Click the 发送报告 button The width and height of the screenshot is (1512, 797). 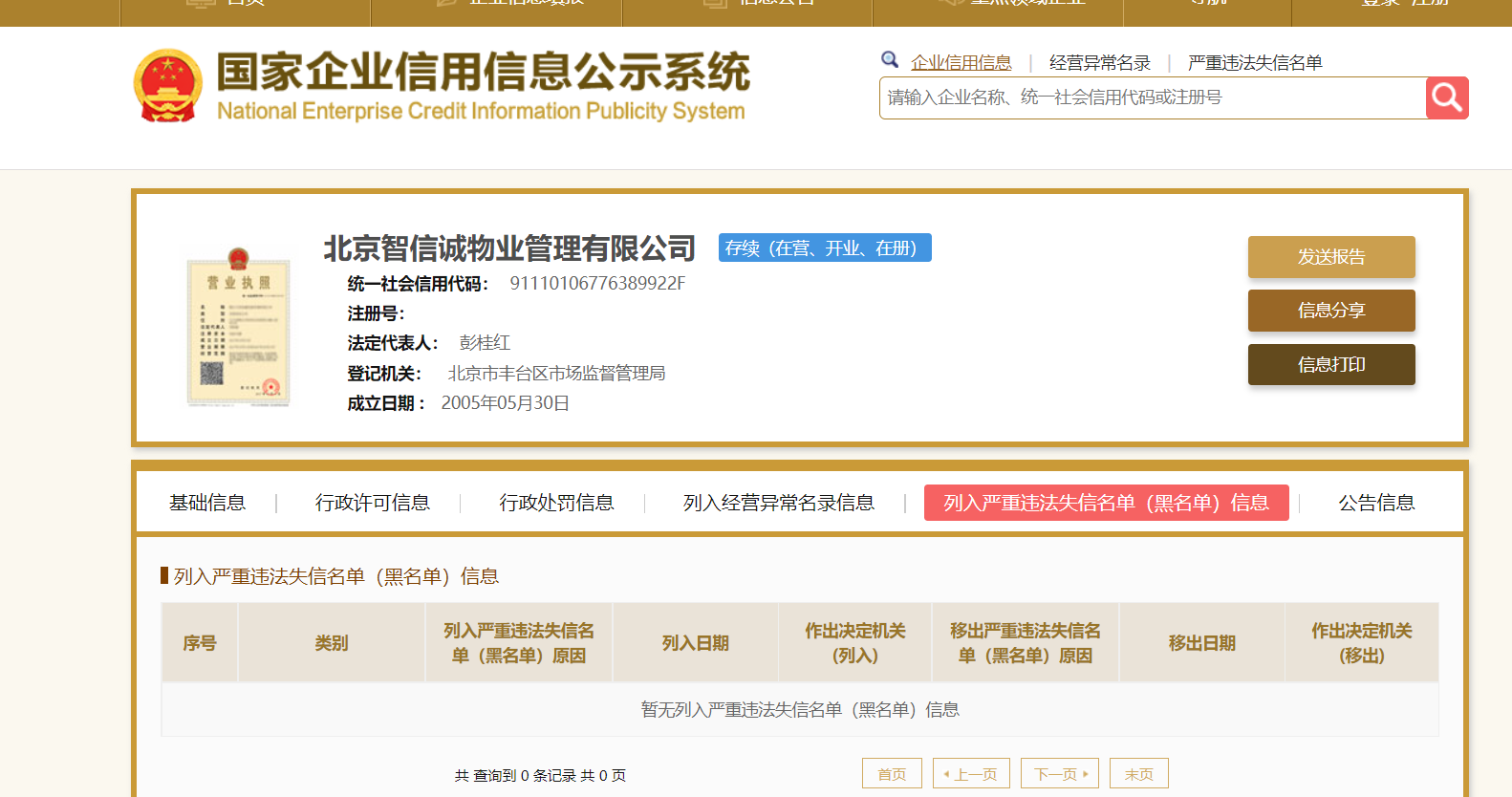1331,257
